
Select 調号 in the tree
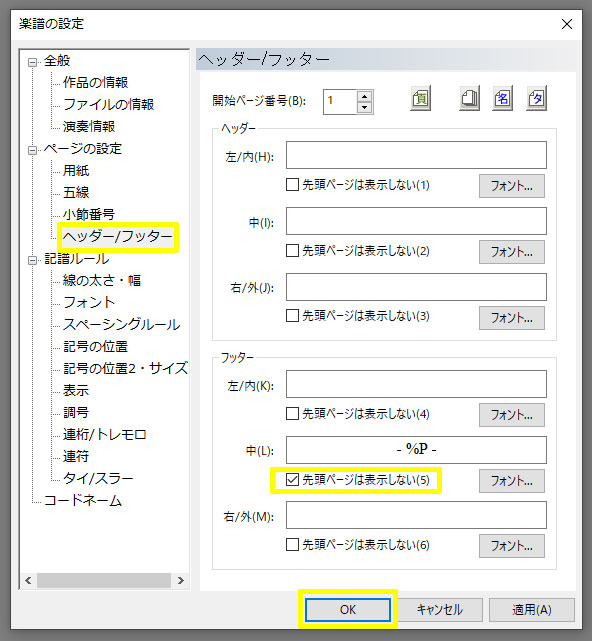point(76,412)
